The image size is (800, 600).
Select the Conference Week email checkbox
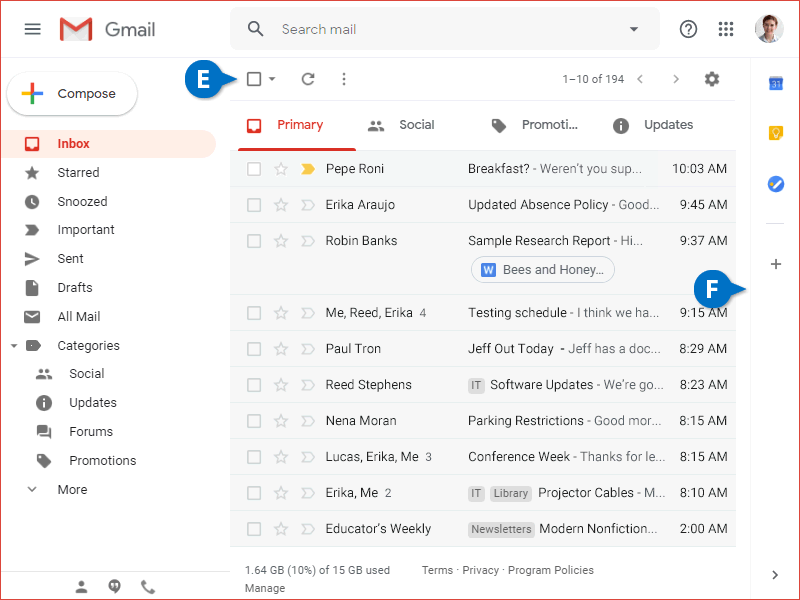(x=254, y=457)
